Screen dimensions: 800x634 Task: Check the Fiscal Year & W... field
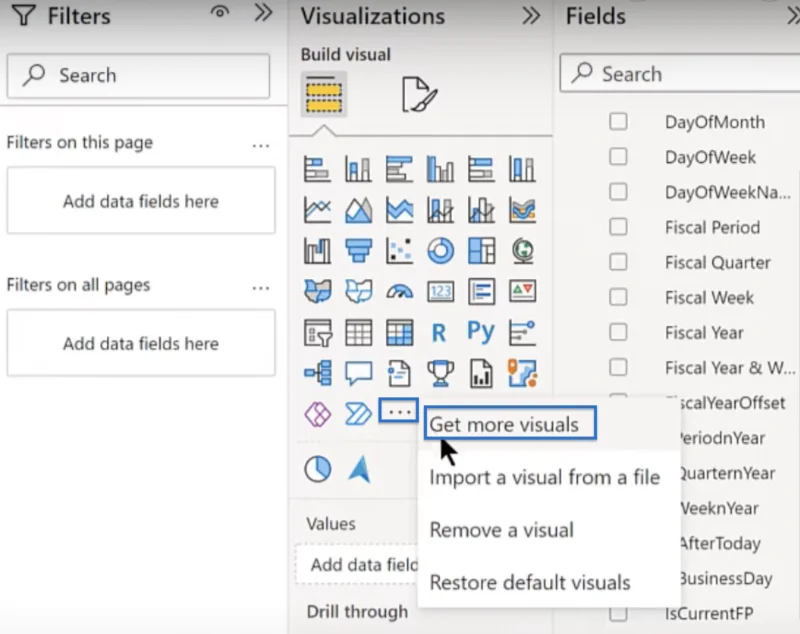click(x=618, y=367)
